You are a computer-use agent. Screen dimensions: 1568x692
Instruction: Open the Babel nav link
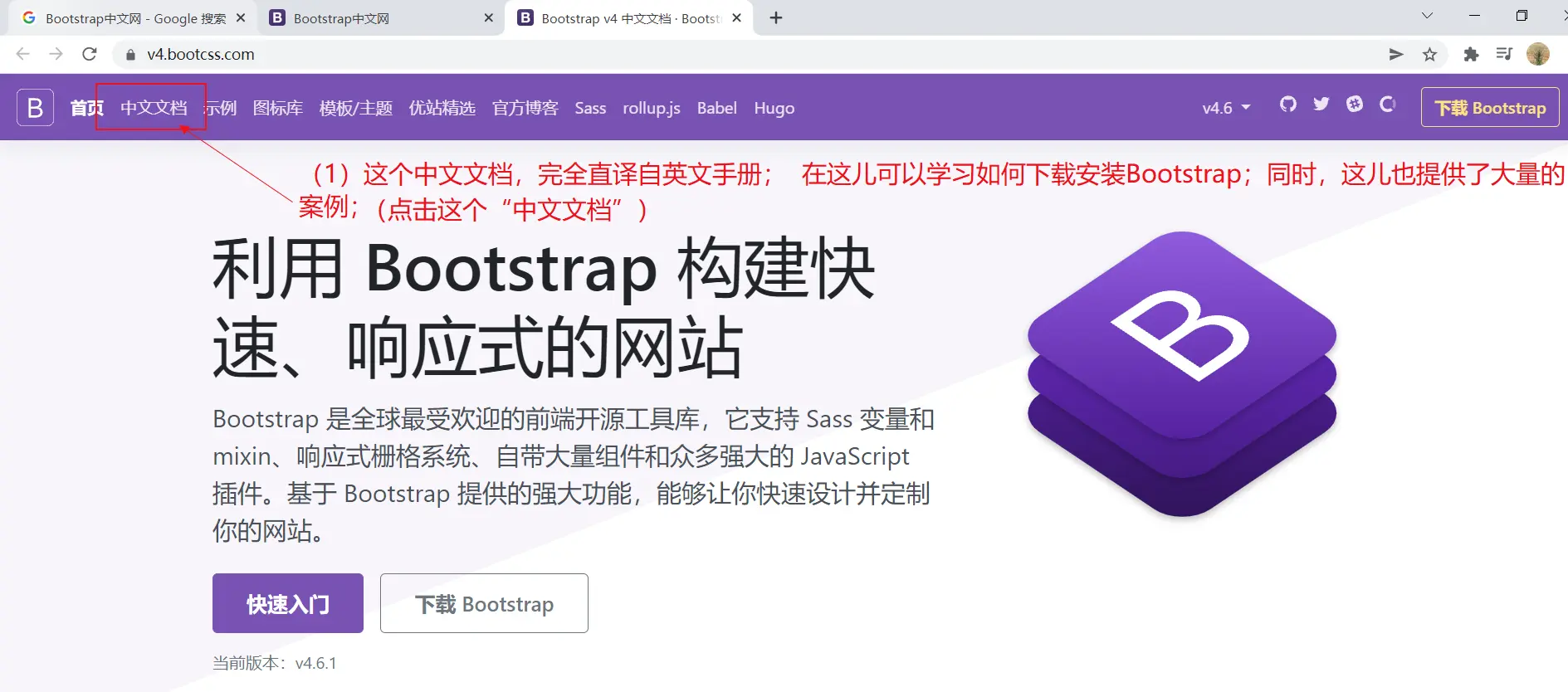tap(717, 108)
